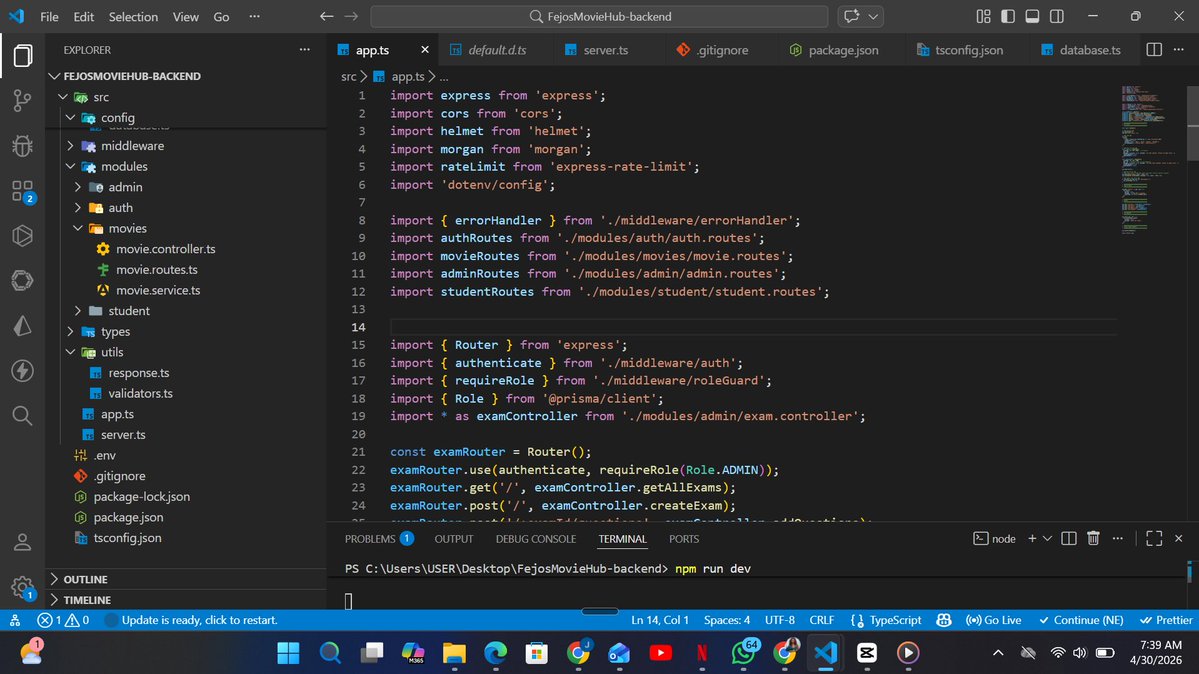Toggle bottom panel visibility

pyautogui.click(x=1032, y=16)
